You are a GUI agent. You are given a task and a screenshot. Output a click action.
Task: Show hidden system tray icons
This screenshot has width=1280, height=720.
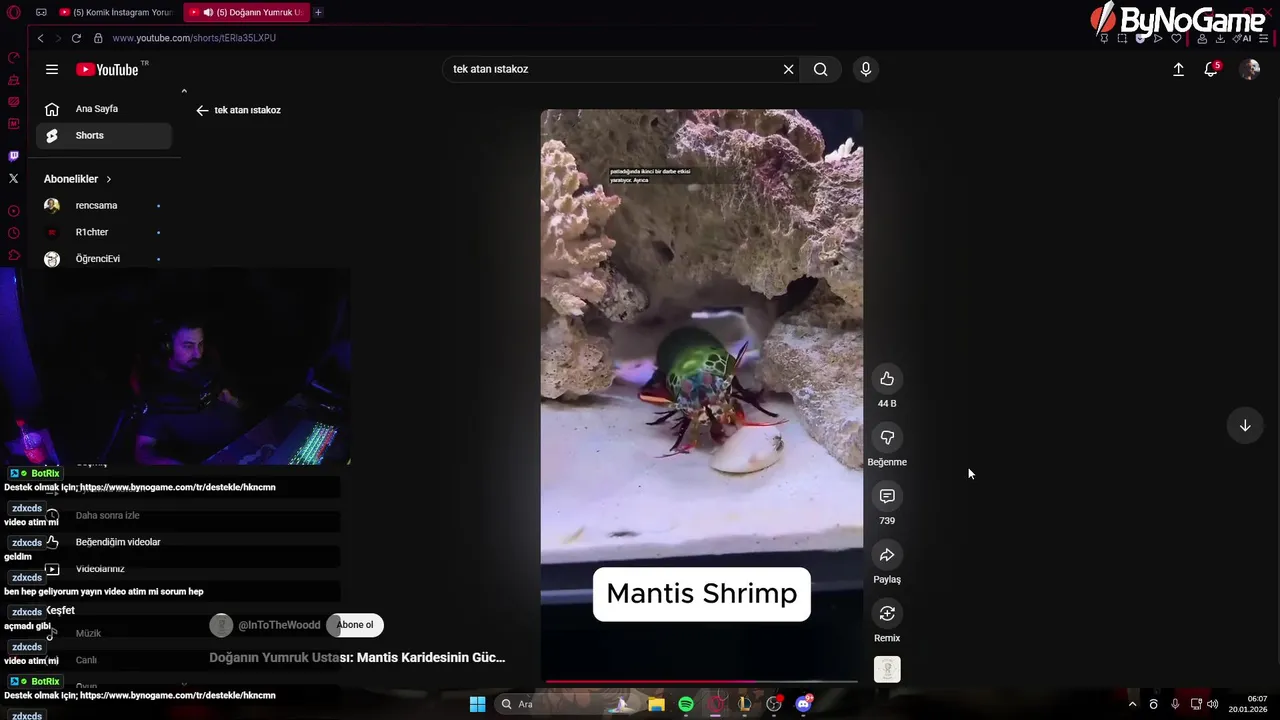[1132, 704]
